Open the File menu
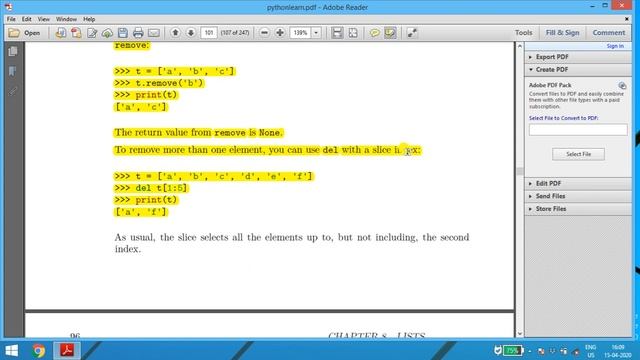Screen dimensions: 640x360 11,19
